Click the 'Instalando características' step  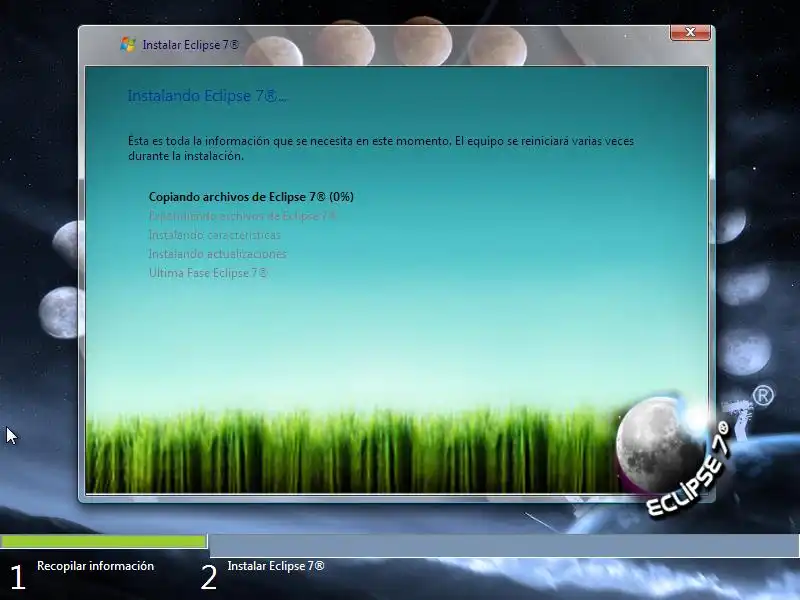(214, 235)
